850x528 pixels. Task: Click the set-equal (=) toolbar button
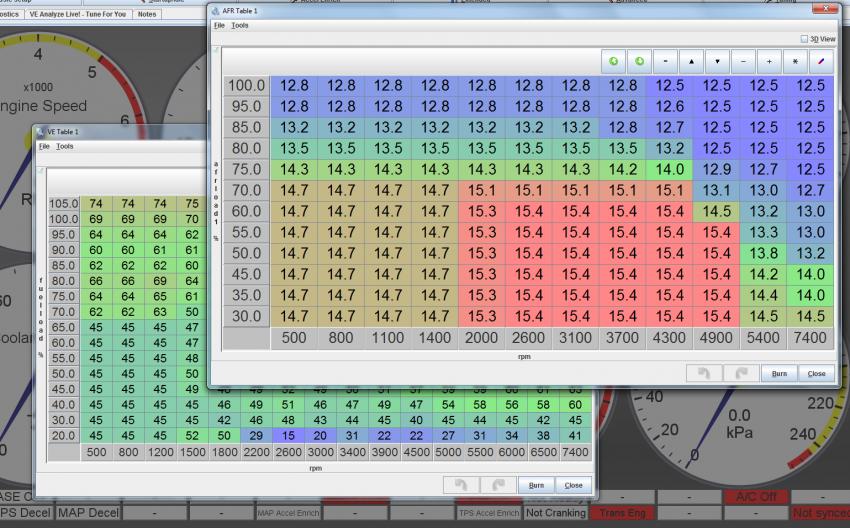click(x=666, y=61)
